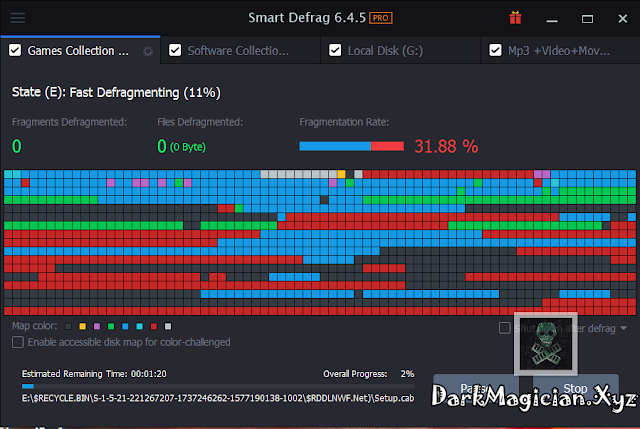The image size is (640, 429).
Task: Click the State (E): Fast Defragmenting text
Action: 116,93
